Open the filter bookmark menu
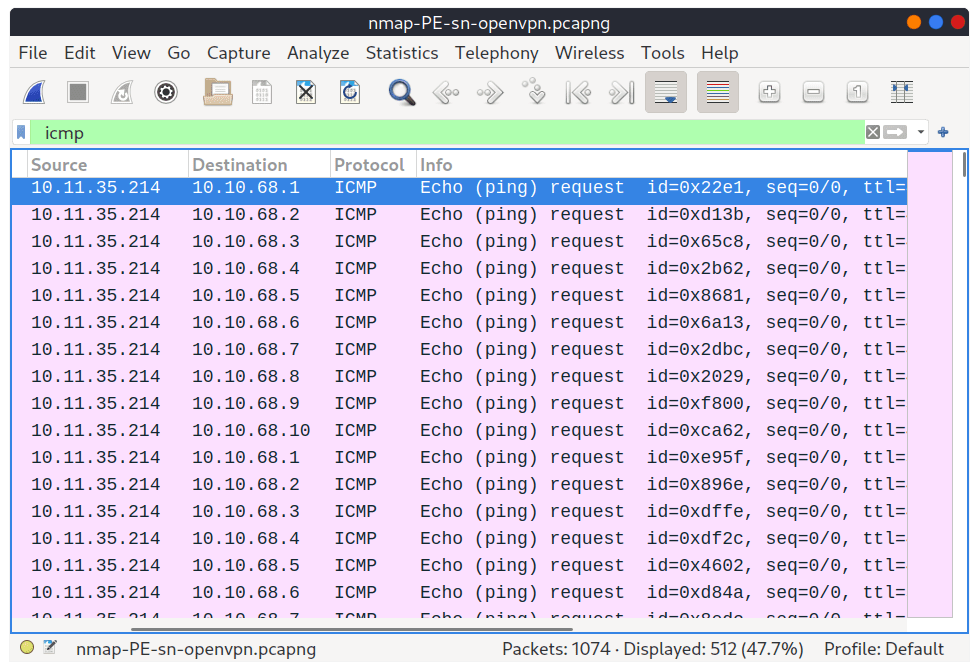Viewport: 979px width, 671px height. pos(21,132)
